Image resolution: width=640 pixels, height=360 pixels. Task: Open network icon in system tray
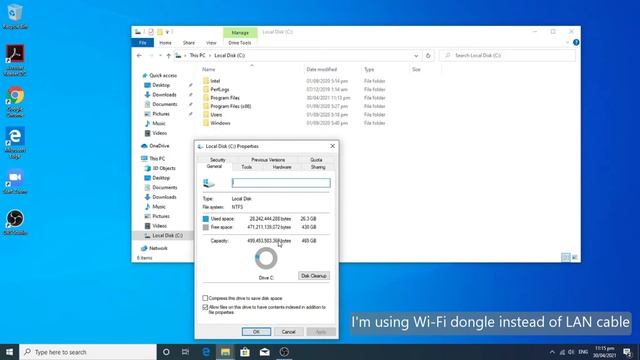point(562,352)
